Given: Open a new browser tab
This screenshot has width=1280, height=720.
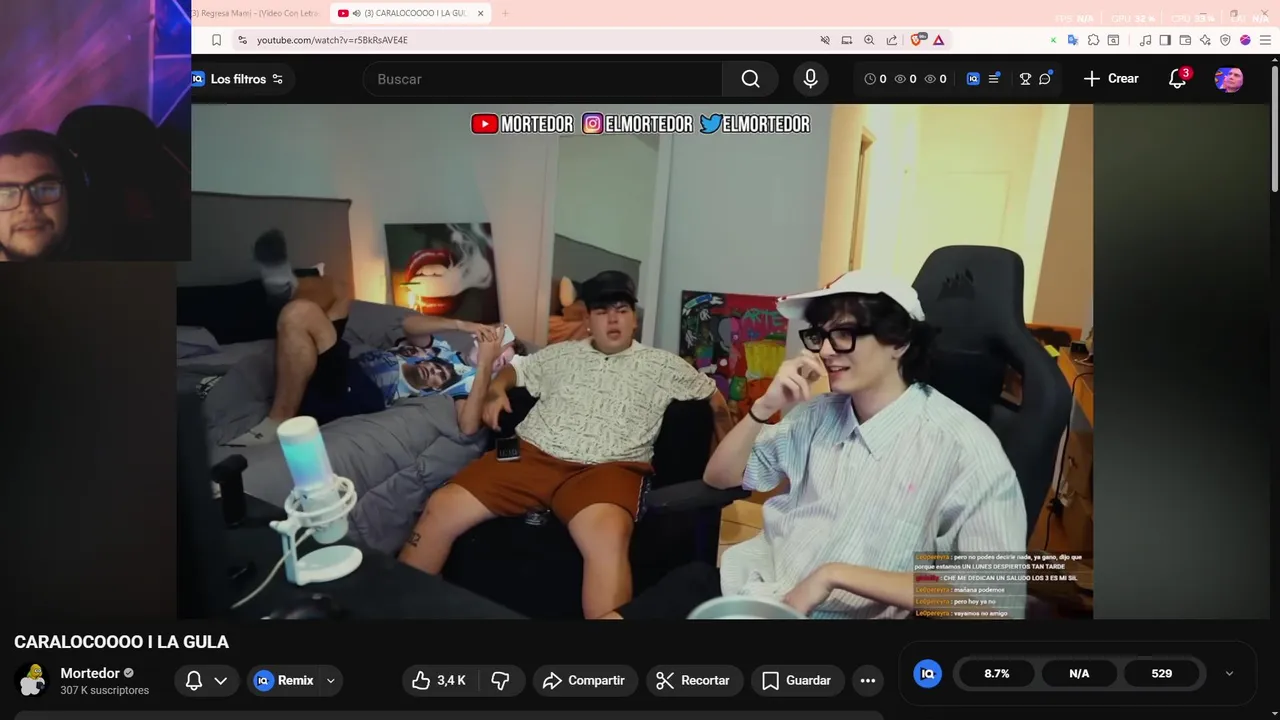Looking at the screenshot, I should click(x=505, y=13).
